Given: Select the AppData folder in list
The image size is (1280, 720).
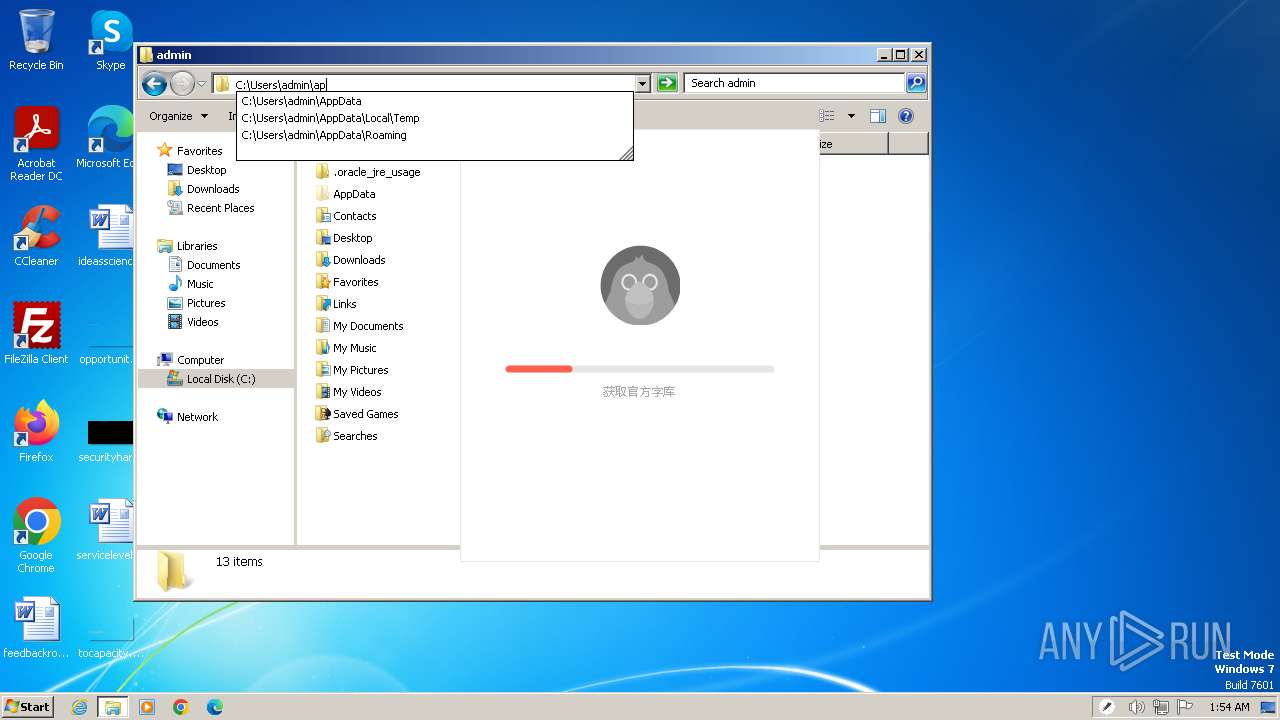Looking at the screenshot, I should (345, 194).
